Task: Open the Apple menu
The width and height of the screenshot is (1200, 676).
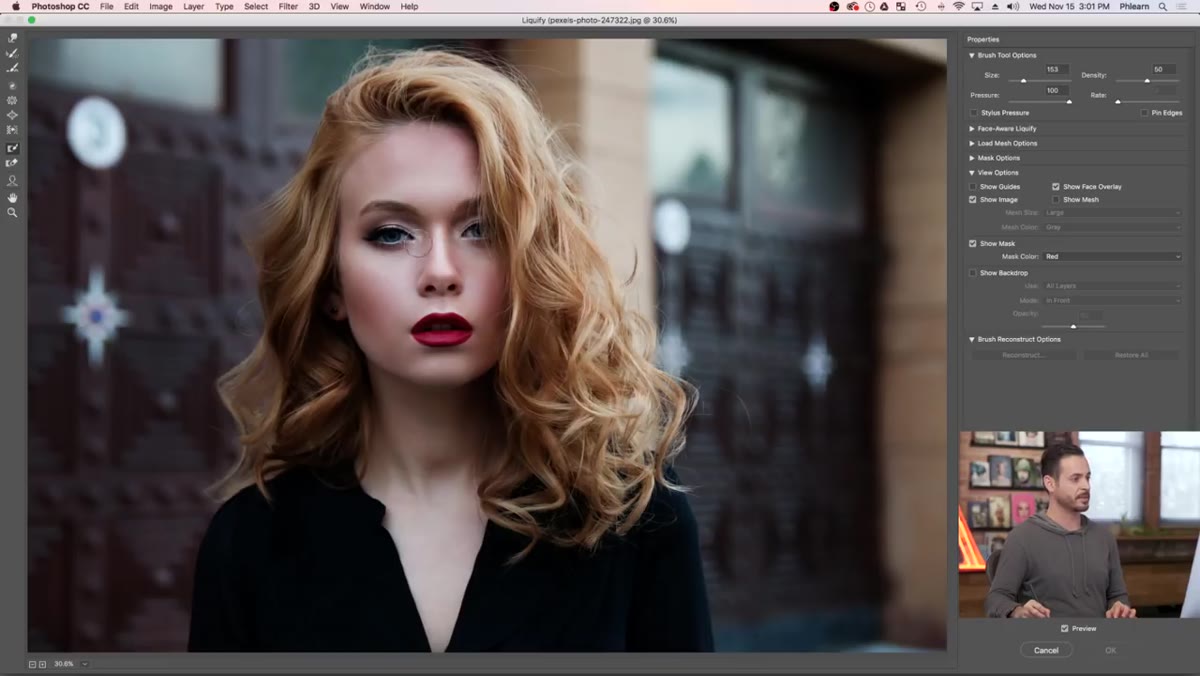Action: tap(15, 6)
